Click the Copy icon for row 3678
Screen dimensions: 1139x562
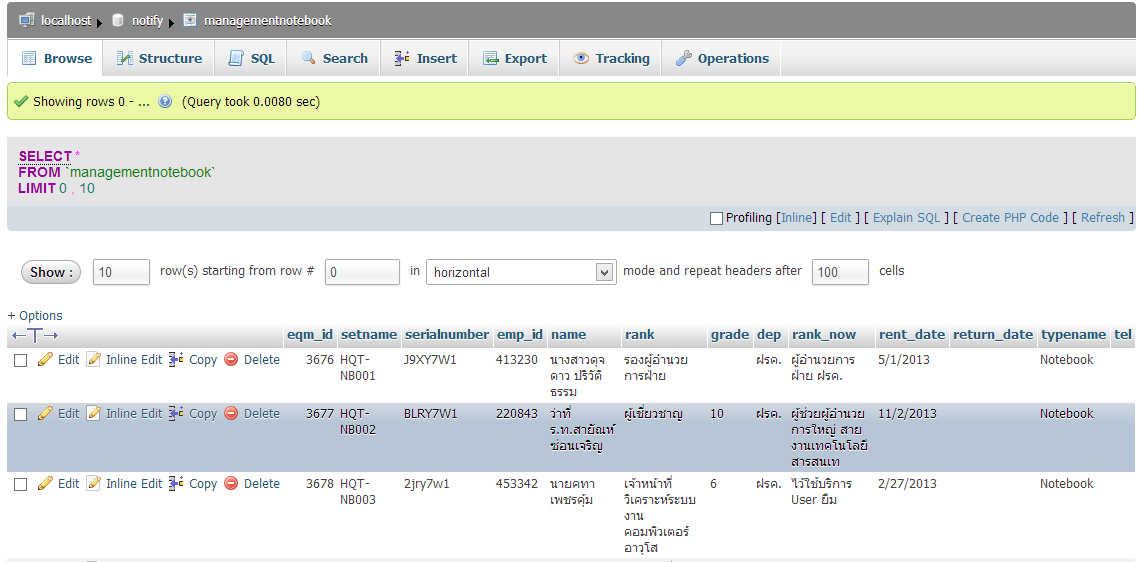pos(176,484)
